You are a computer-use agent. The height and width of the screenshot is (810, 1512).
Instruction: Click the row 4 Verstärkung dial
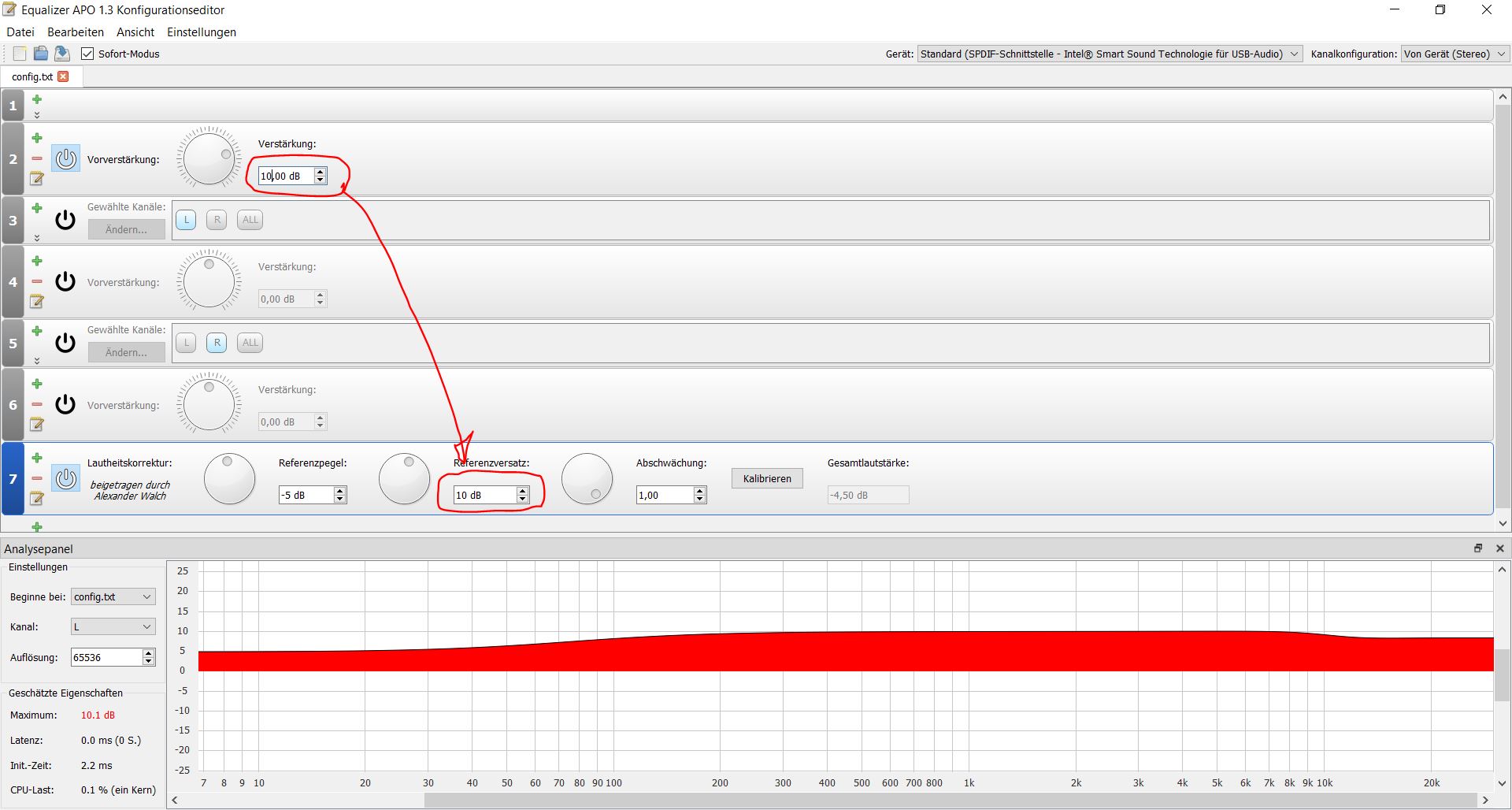209,281
